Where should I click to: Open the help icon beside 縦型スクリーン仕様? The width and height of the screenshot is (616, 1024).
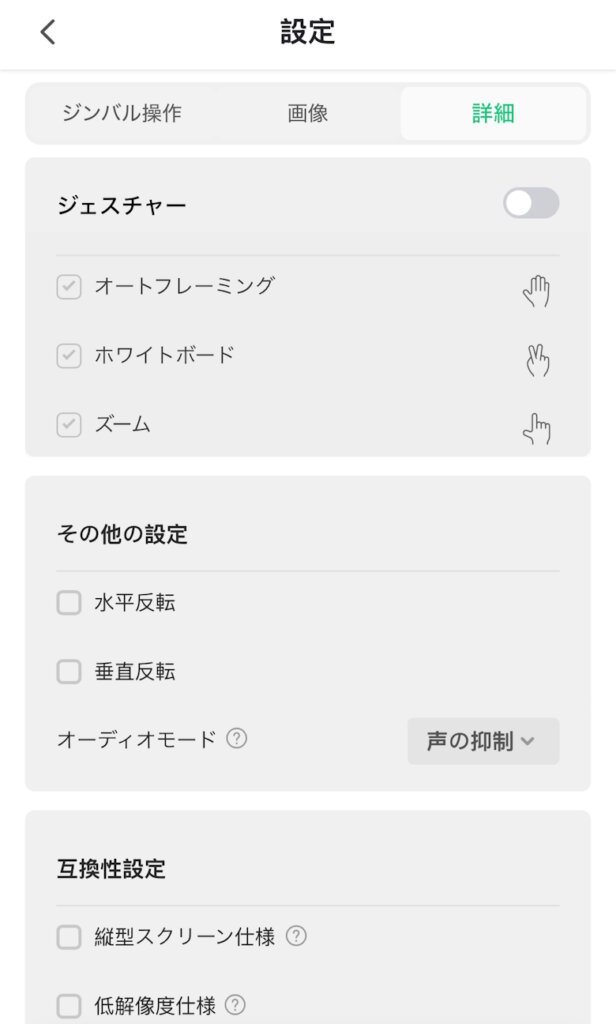click(x=296, y=937)
